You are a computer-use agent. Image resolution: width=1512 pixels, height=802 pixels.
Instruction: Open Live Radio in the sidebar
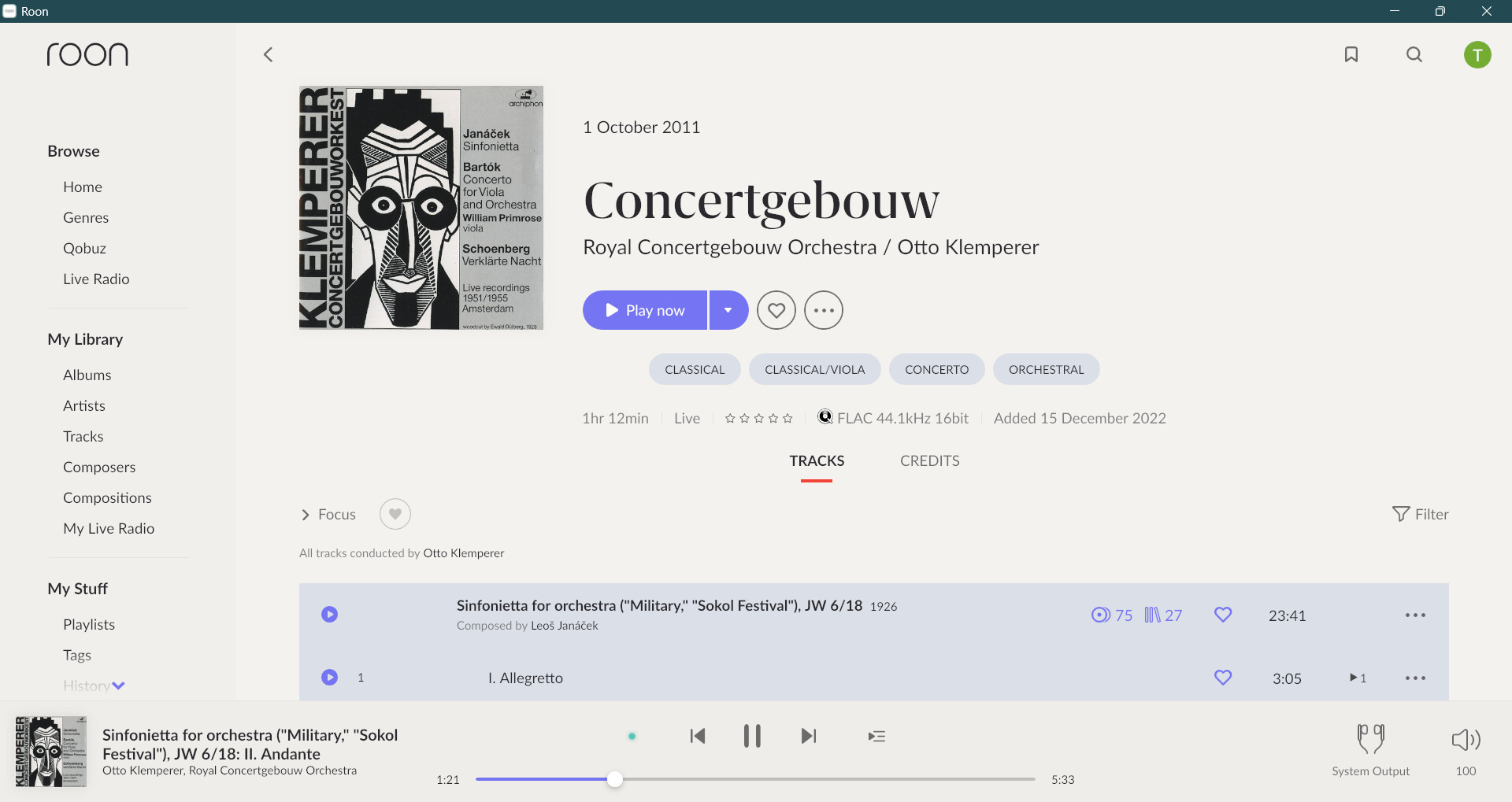(x=96, y=279)
